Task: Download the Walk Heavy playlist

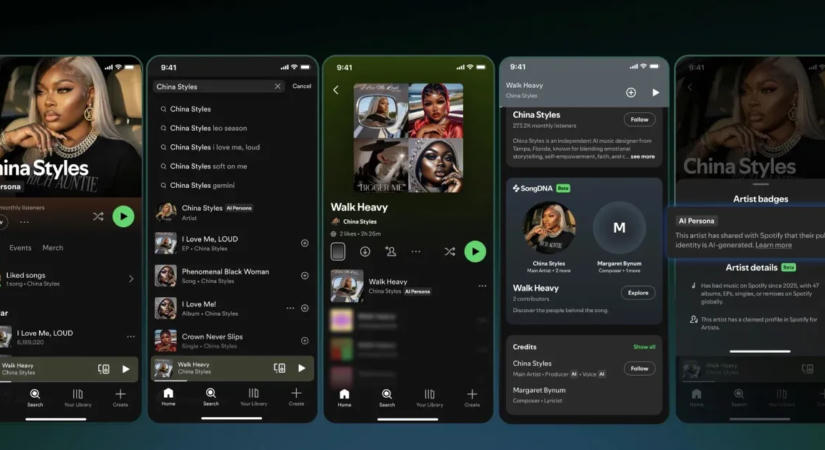Action: click(365, 252)
